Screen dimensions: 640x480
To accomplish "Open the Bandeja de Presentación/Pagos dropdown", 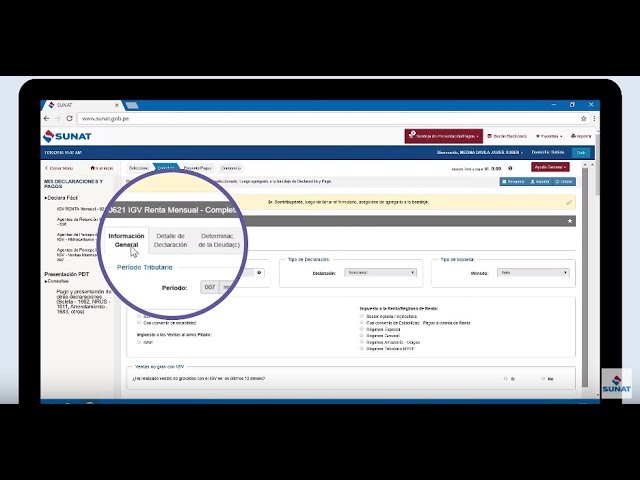I will (x=444, y=136).
